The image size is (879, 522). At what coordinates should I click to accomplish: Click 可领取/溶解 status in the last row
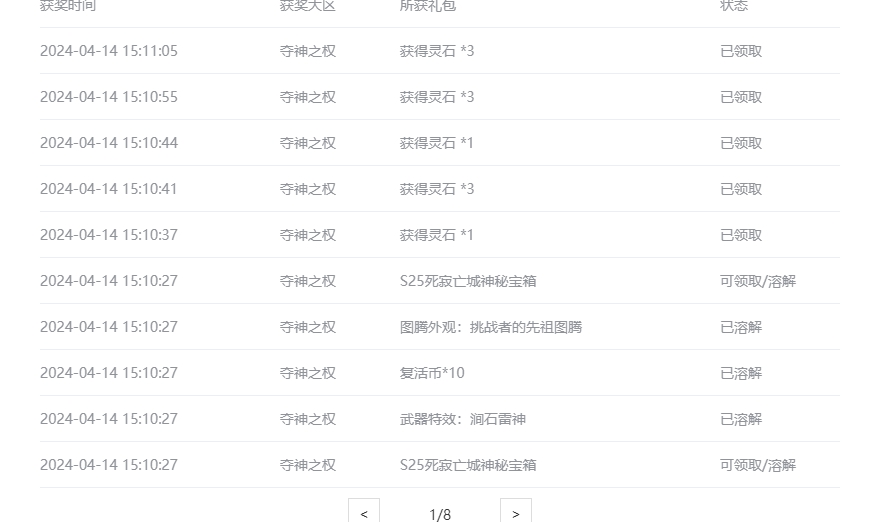pyautogui.click(x=758, y=465)
